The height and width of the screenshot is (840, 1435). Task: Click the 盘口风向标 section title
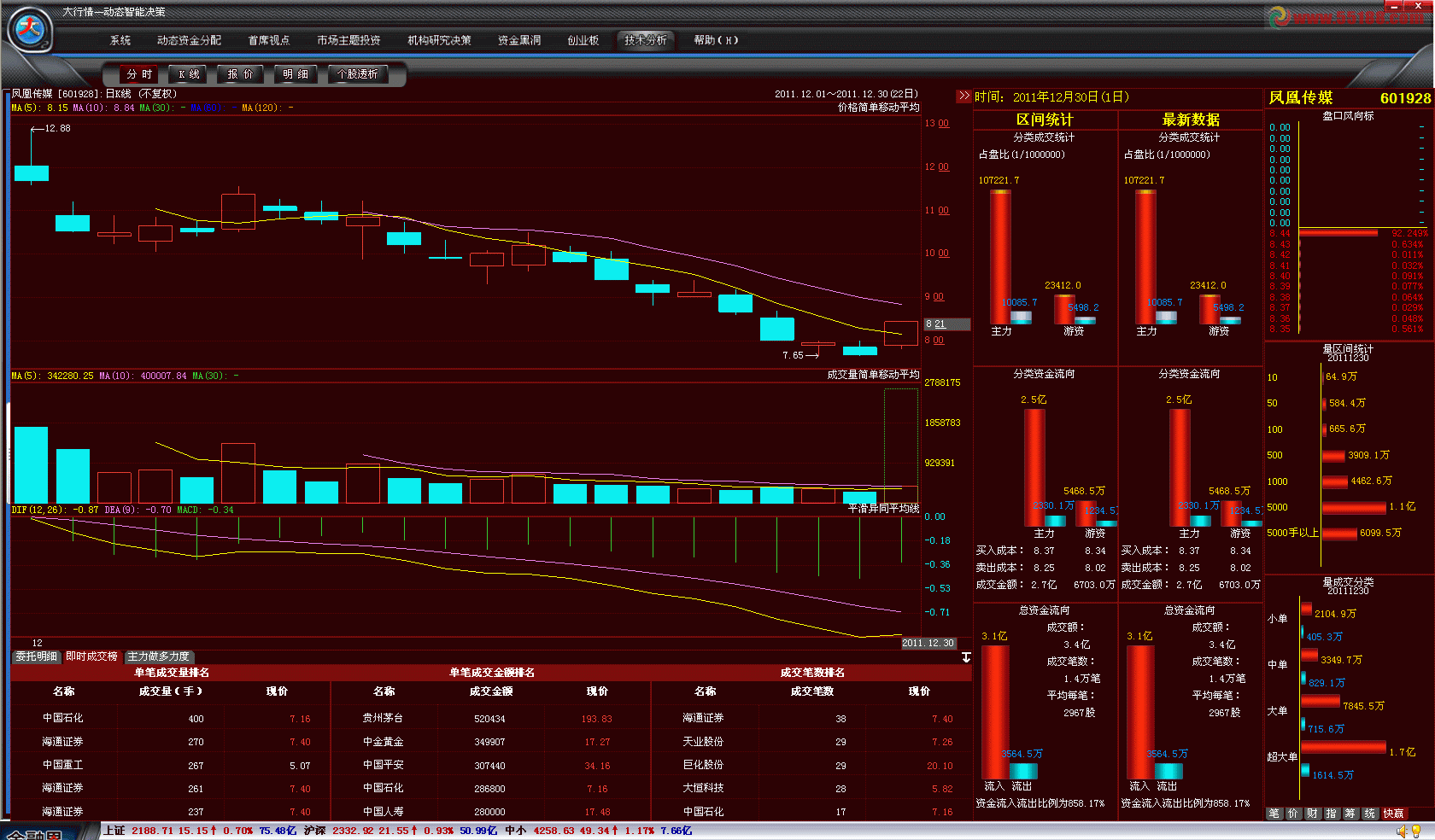(x=1348, y=116)
